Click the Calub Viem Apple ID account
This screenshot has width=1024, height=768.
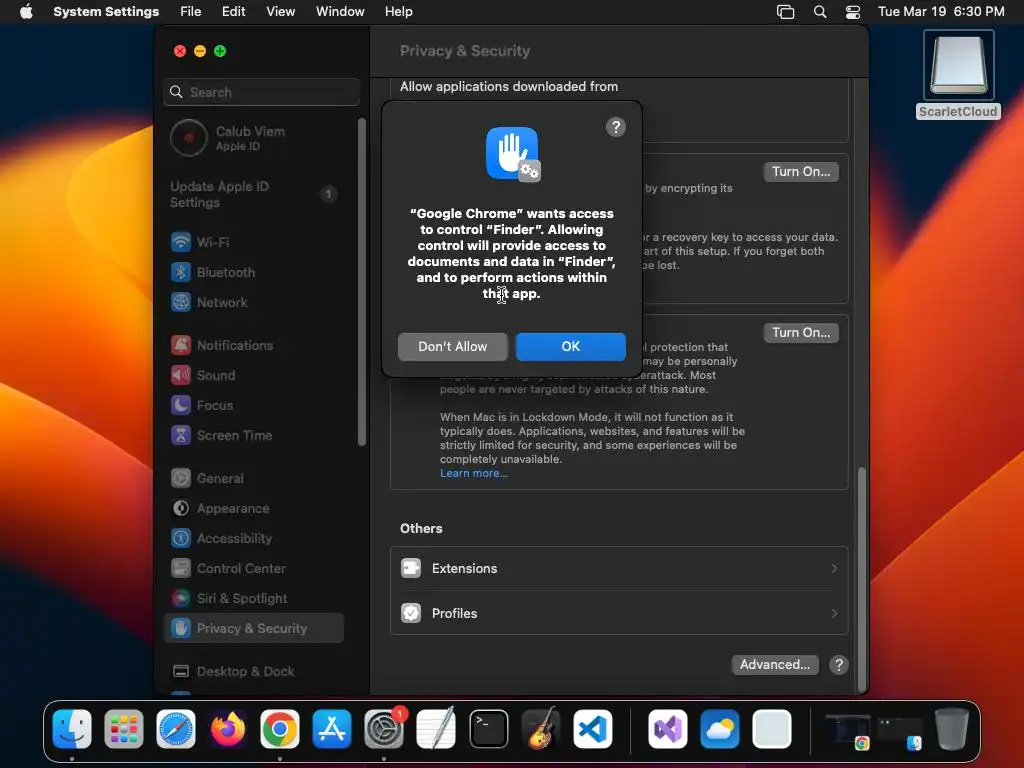pyautogui.click(x=254, y=138)
